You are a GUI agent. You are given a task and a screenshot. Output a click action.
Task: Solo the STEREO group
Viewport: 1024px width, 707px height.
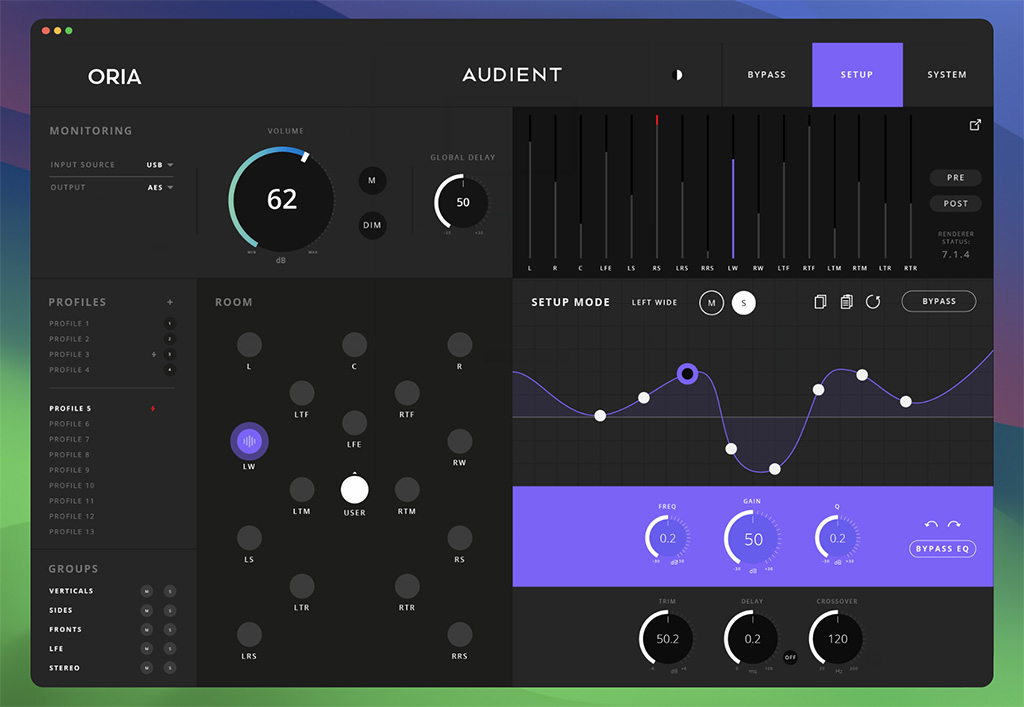click(x=170, y=668)
